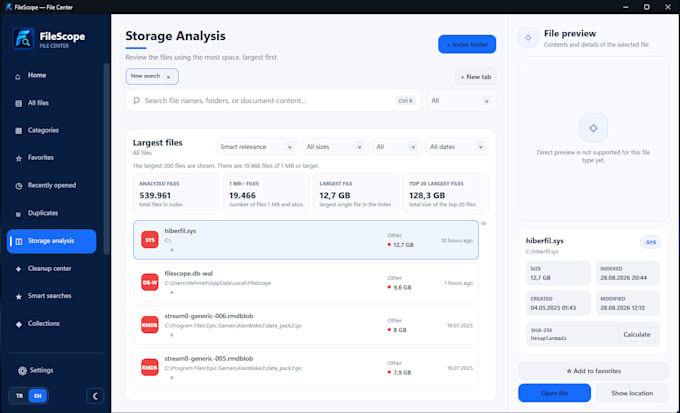This screenshot has height=413, width=680.
Task: Add file to favorites
Action: 593,371
